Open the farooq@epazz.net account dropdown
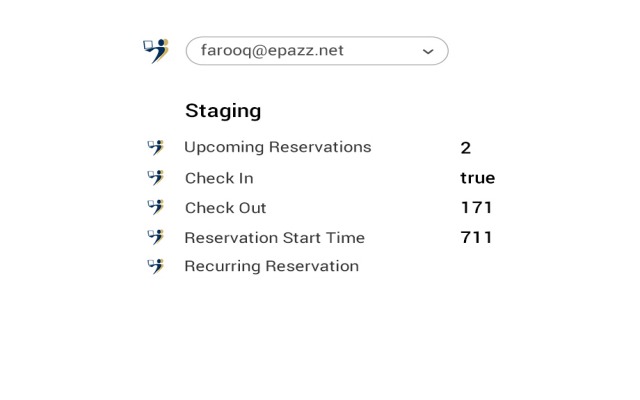 tap(316, 51)
